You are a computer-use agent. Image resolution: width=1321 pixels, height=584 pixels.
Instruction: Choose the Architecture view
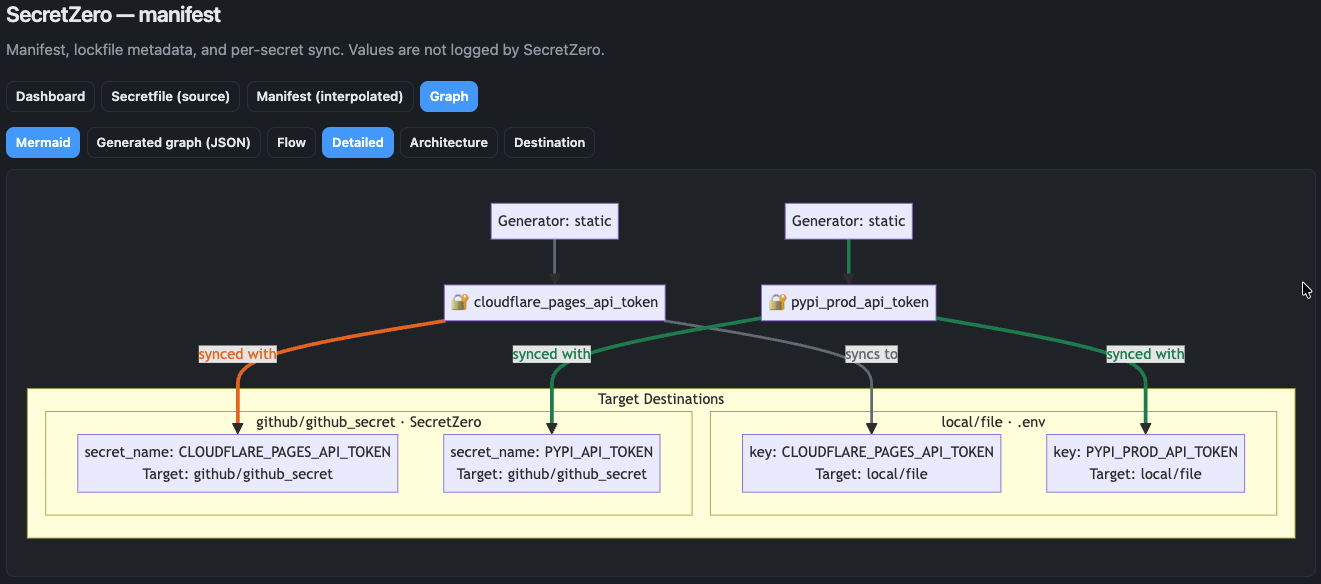[x=449, y=142]
